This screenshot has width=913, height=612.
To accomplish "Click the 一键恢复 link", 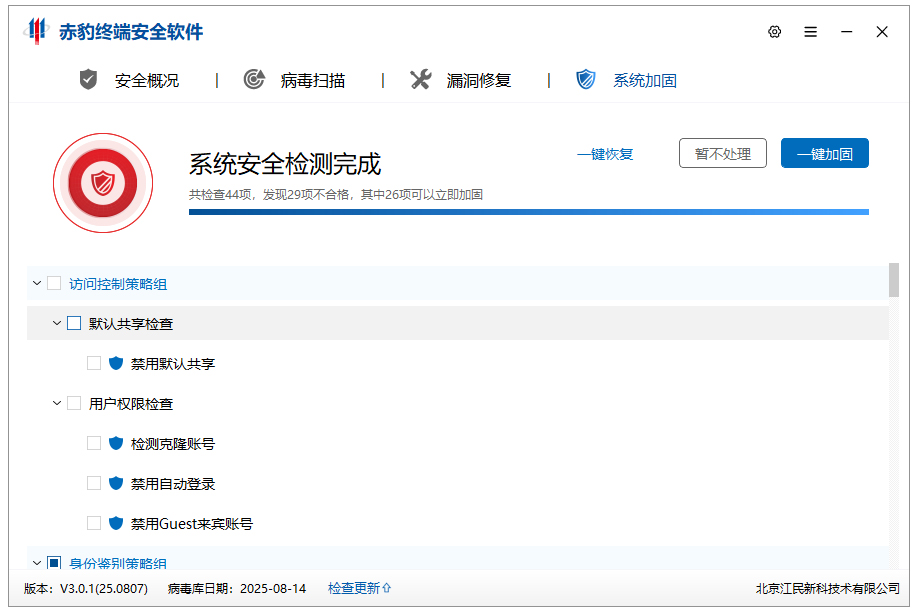I will click(605, 154).
